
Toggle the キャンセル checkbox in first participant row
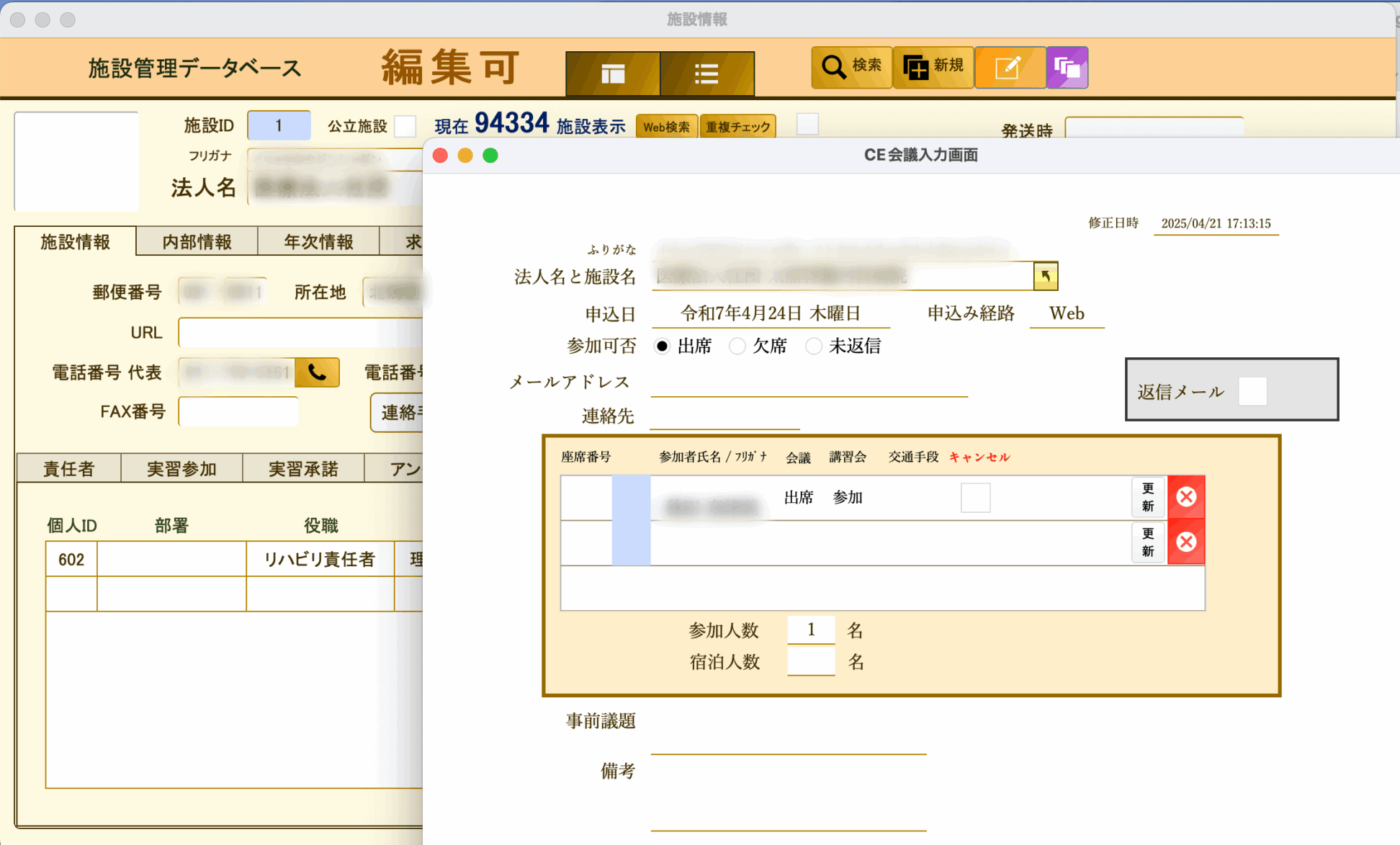point(975,498)
